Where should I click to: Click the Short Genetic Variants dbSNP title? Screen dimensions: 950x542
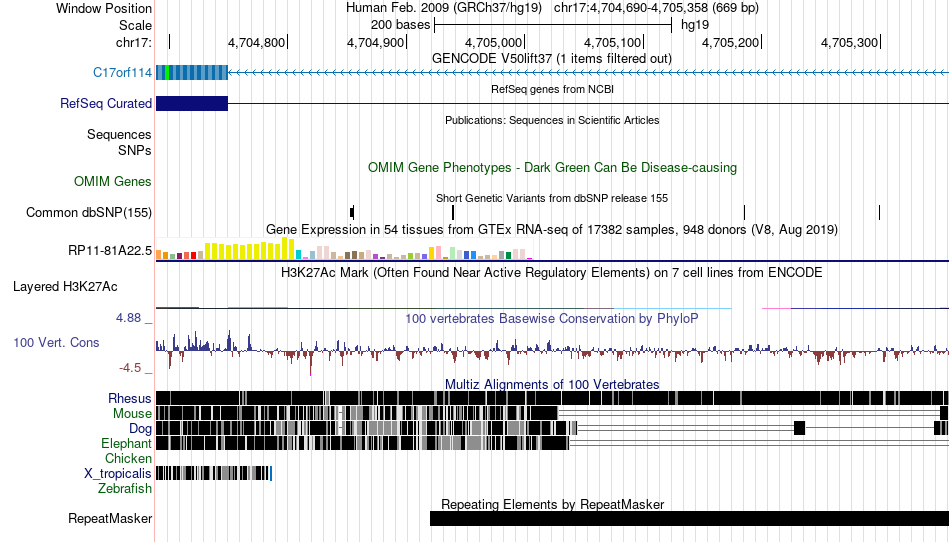point(552,199)
